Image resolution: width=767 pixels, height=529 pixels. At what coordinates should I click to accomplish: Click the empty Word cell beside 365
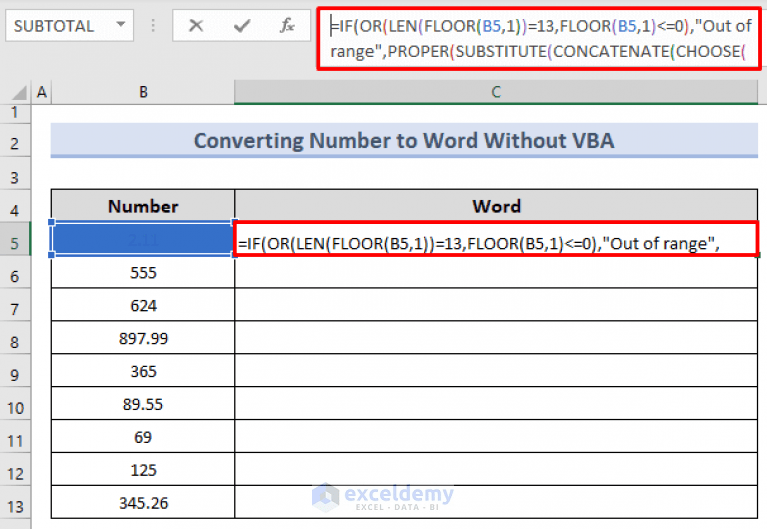496,371
